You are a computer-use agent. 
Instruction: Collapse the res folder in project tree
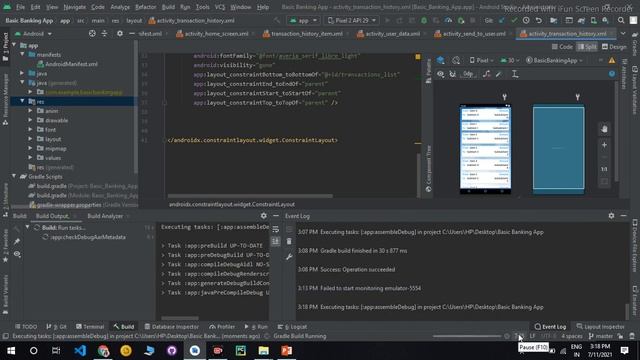pos(22,101)
